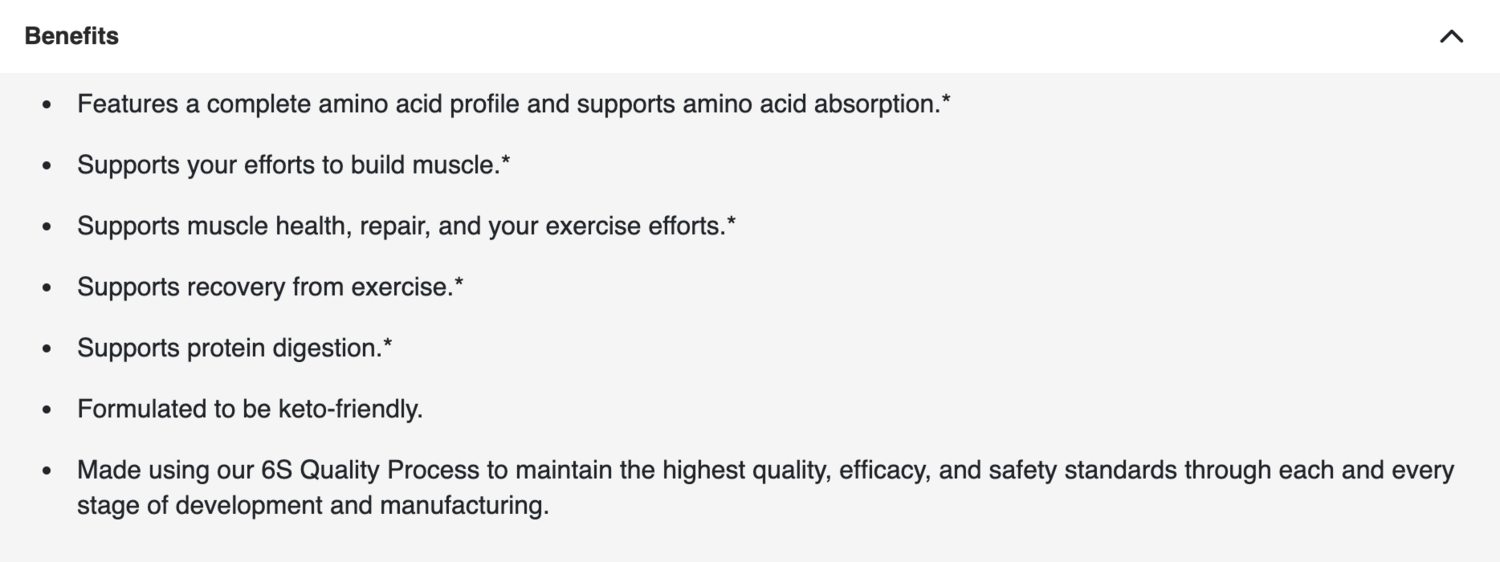This screenshot has height=562, width=1500.
Task: Click the recovery from exercise benefit
Action: click(270, 287)
